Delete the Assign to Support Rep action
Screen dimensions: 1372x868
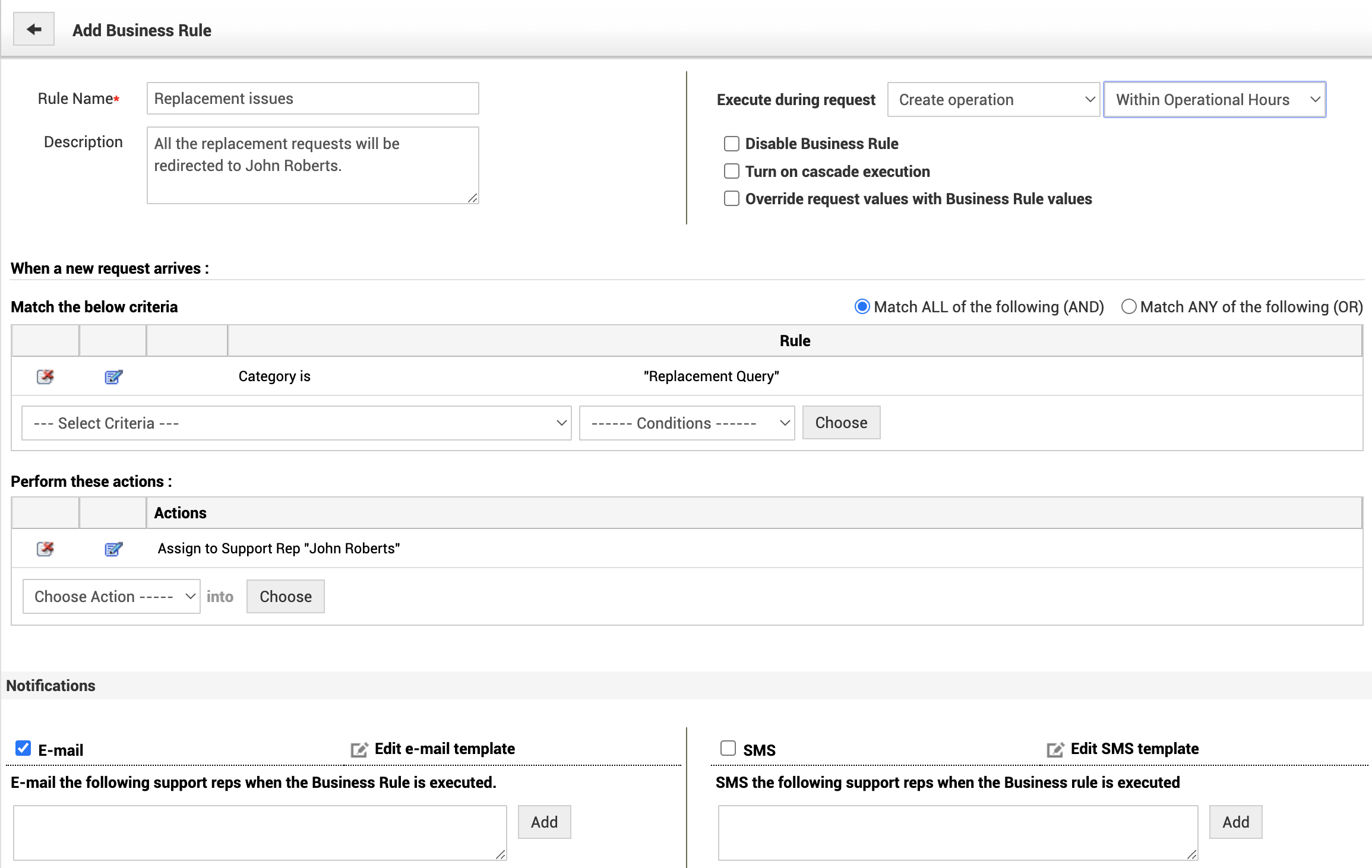(45, 549)
